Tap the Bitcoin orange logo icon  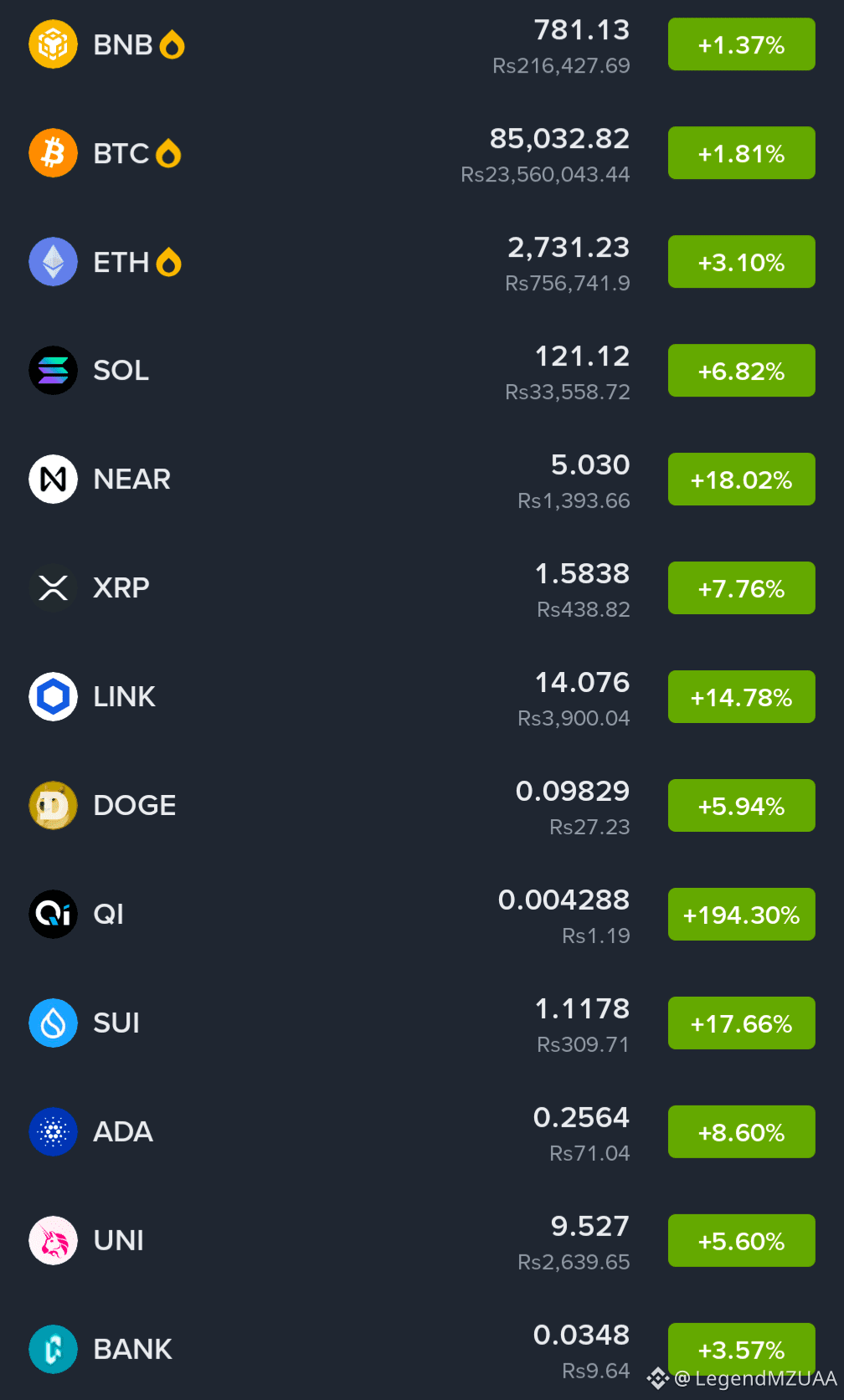[53, 153]
